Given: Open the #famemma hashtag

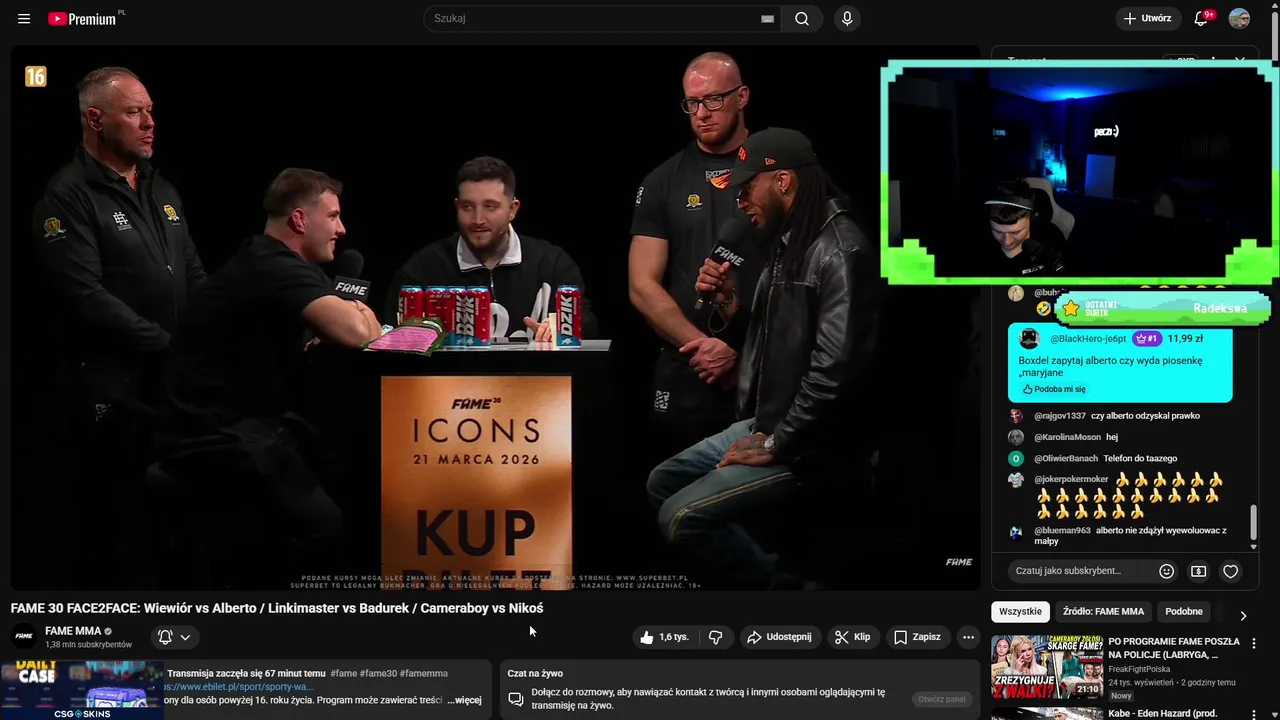Looking at the screenshot, I should pyautogui.click(x=423, y=673).
